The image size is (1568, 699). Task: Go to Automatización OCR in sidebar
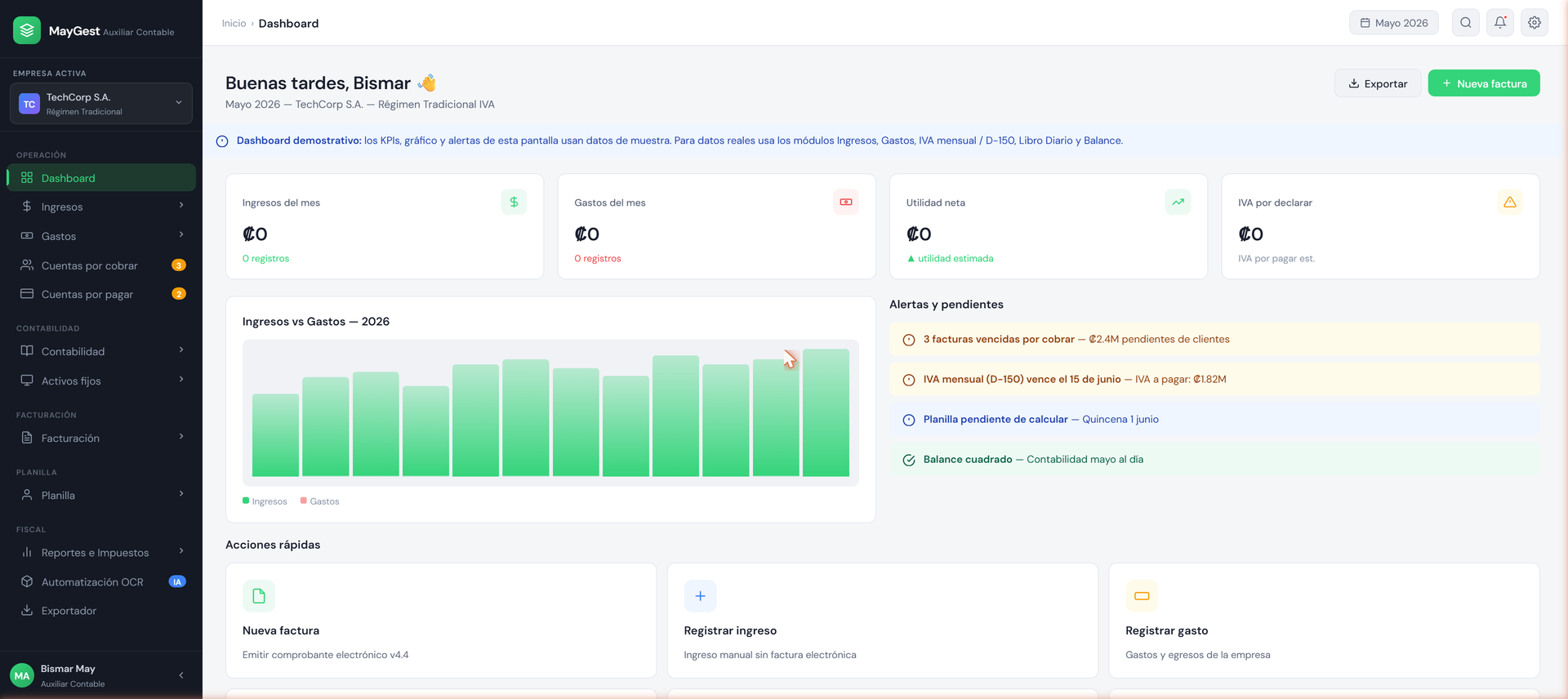click(101, 581)
